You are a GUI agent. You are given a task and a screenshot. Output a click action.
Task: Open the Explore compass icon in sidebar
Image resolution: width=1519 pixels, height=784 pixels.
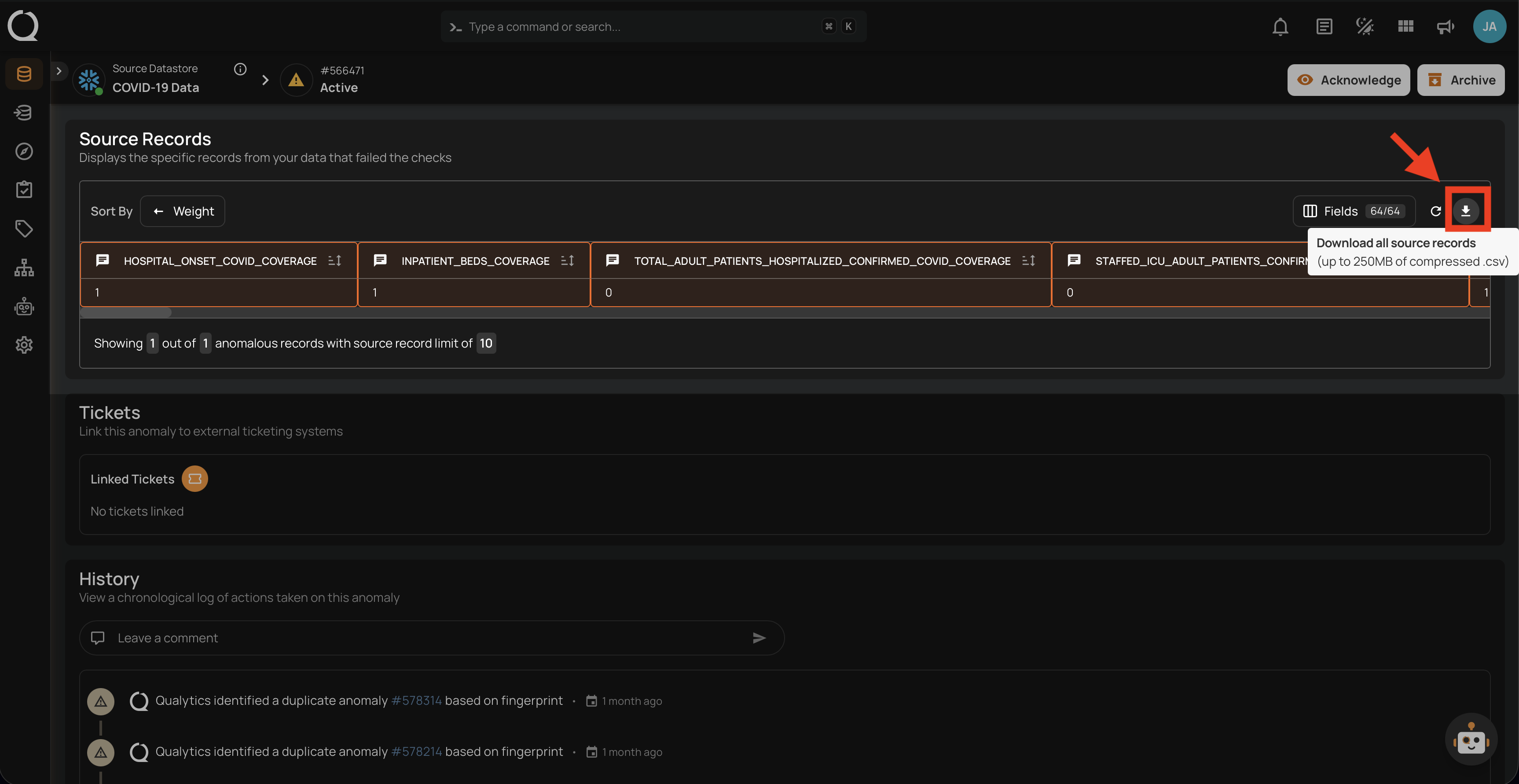[x=24, y=151]
